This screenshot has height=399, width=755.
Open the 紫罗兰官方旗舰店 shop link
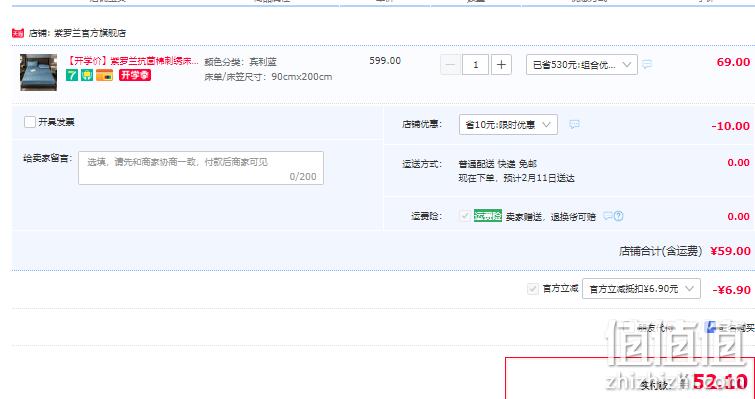pos(90,33)
